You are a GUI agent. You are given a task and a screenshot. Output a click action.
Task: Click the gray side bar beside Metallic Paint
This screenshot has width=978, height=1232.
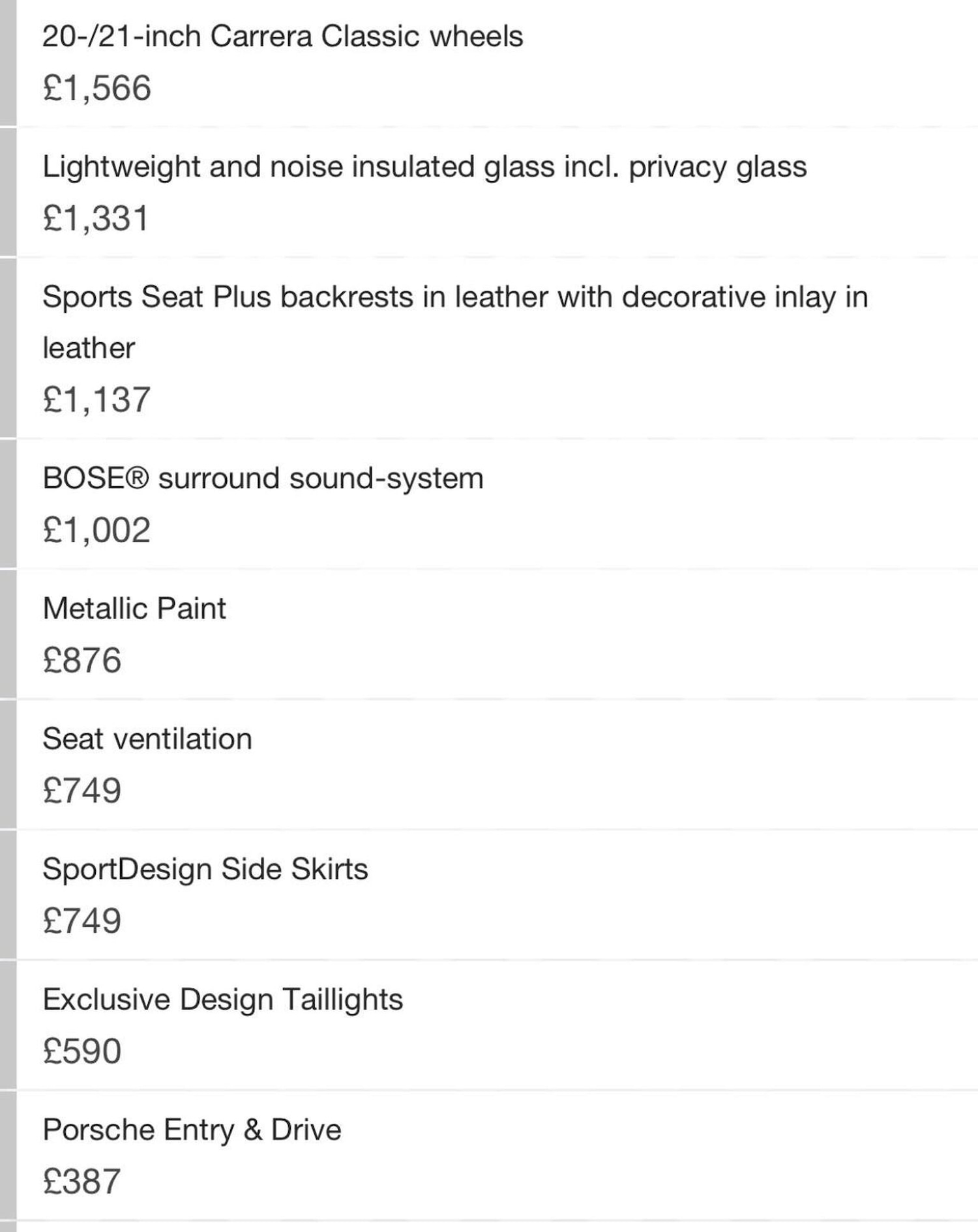pyautogui.click(x=8, y=634)
